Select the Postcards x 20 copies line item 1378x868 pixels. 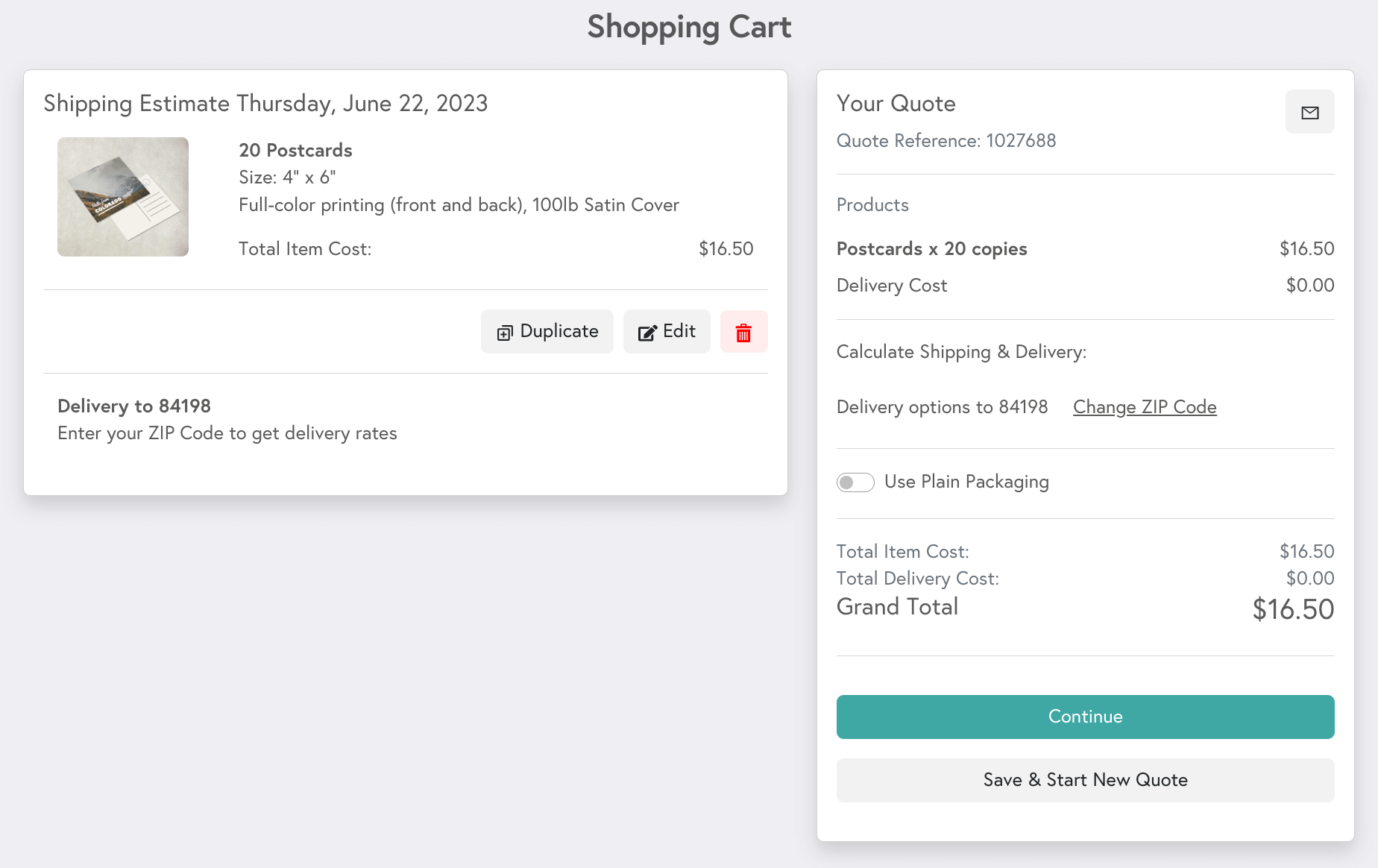[x=932, y=249]
